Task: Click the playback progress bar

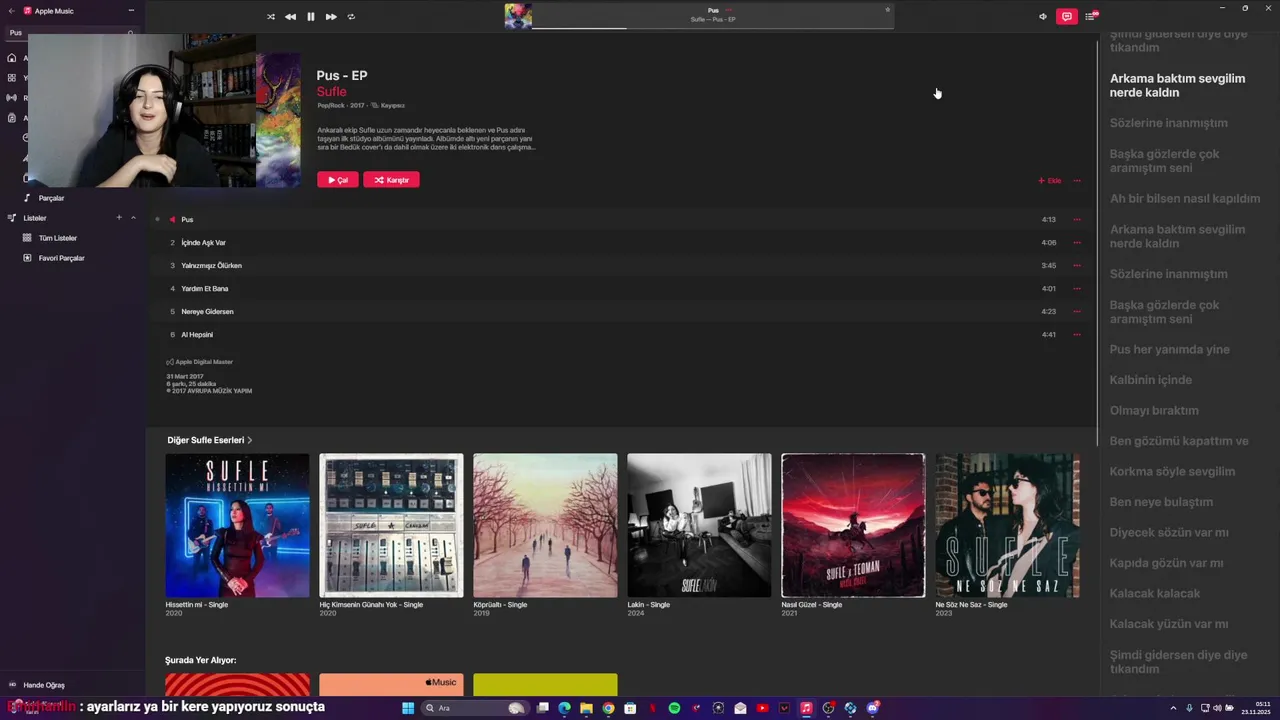Action: 713,28
